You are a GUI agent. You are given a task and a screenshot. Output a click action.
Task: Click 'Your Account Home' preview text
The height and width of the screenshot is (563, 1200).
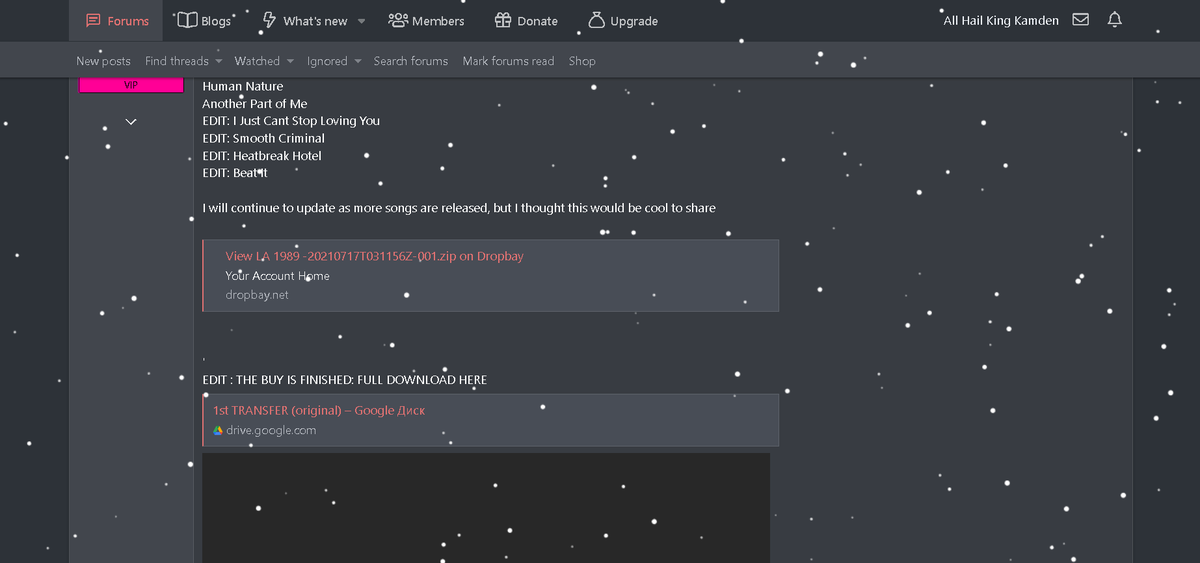click(x=277, y=276)
